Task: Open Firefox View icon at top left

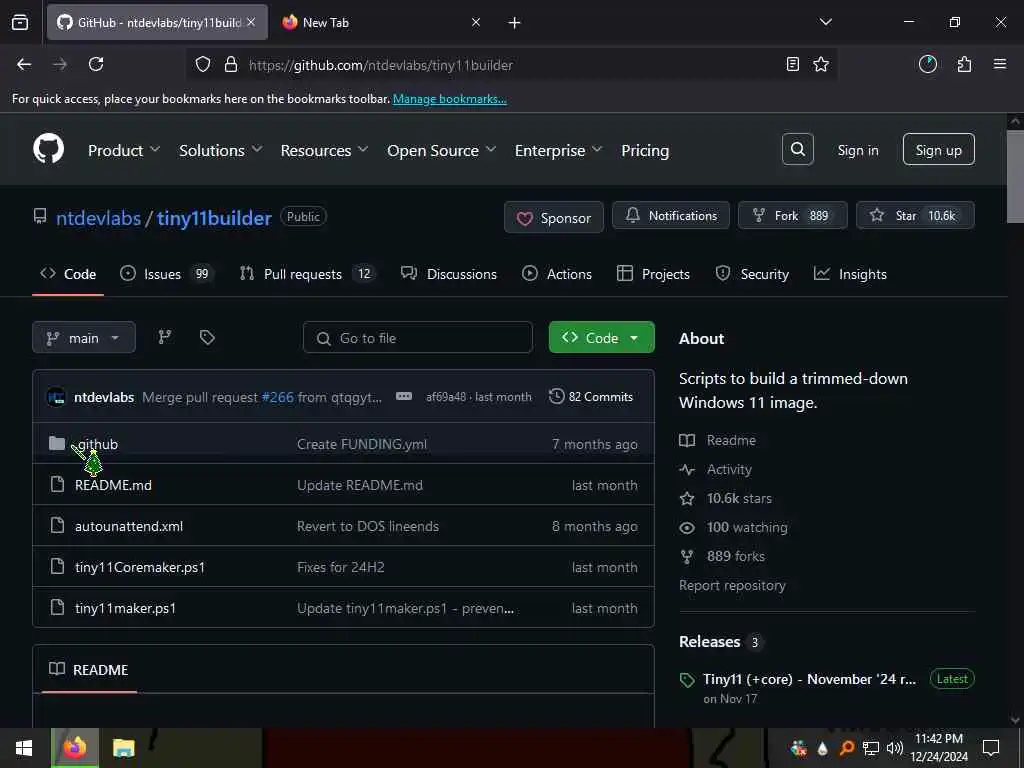Action: 20,22
